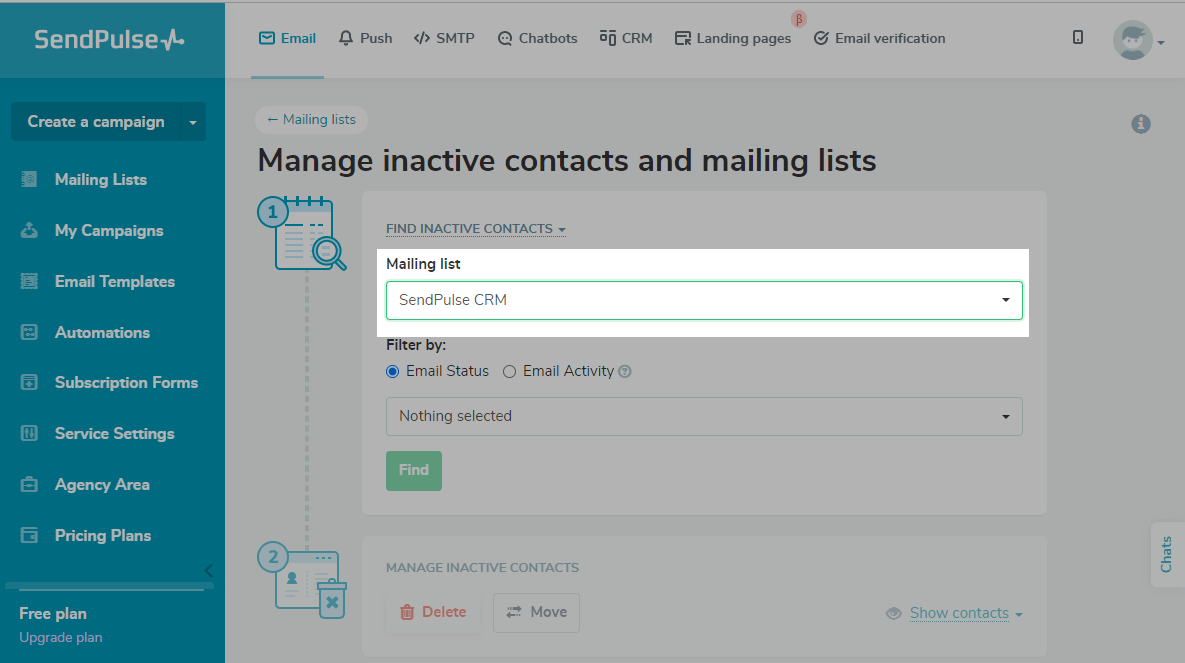Click the info icon near page title

(1141, 124)
